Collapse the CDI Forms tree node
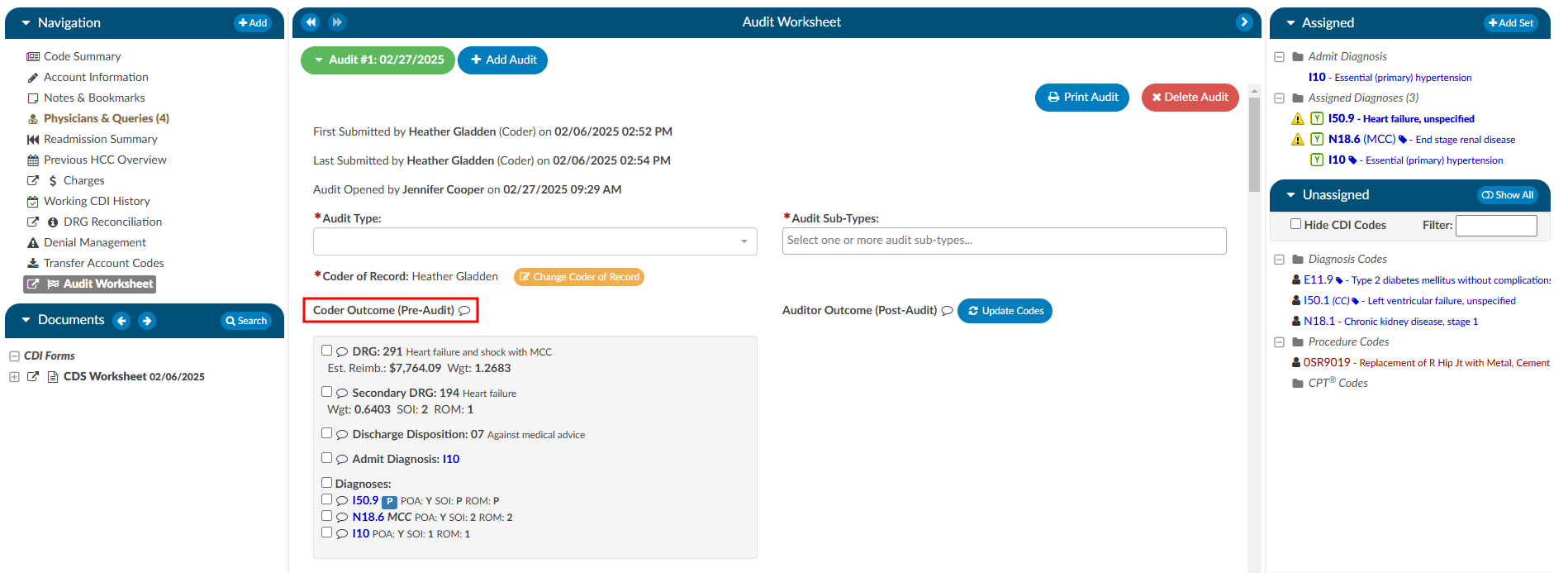The image size is (1568, 573). point(14,356)
